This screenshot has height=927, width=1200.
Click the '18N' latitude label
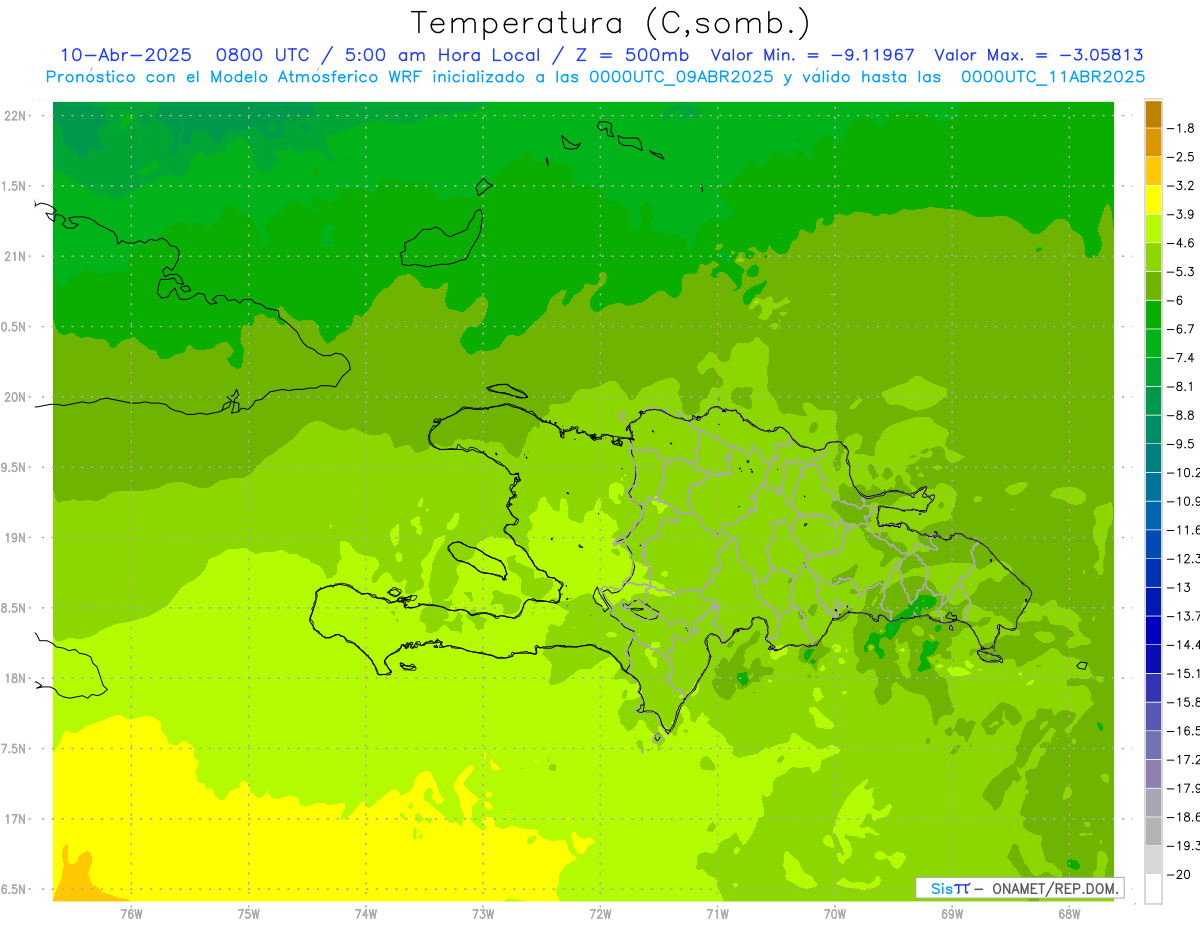tap(17, 678)
